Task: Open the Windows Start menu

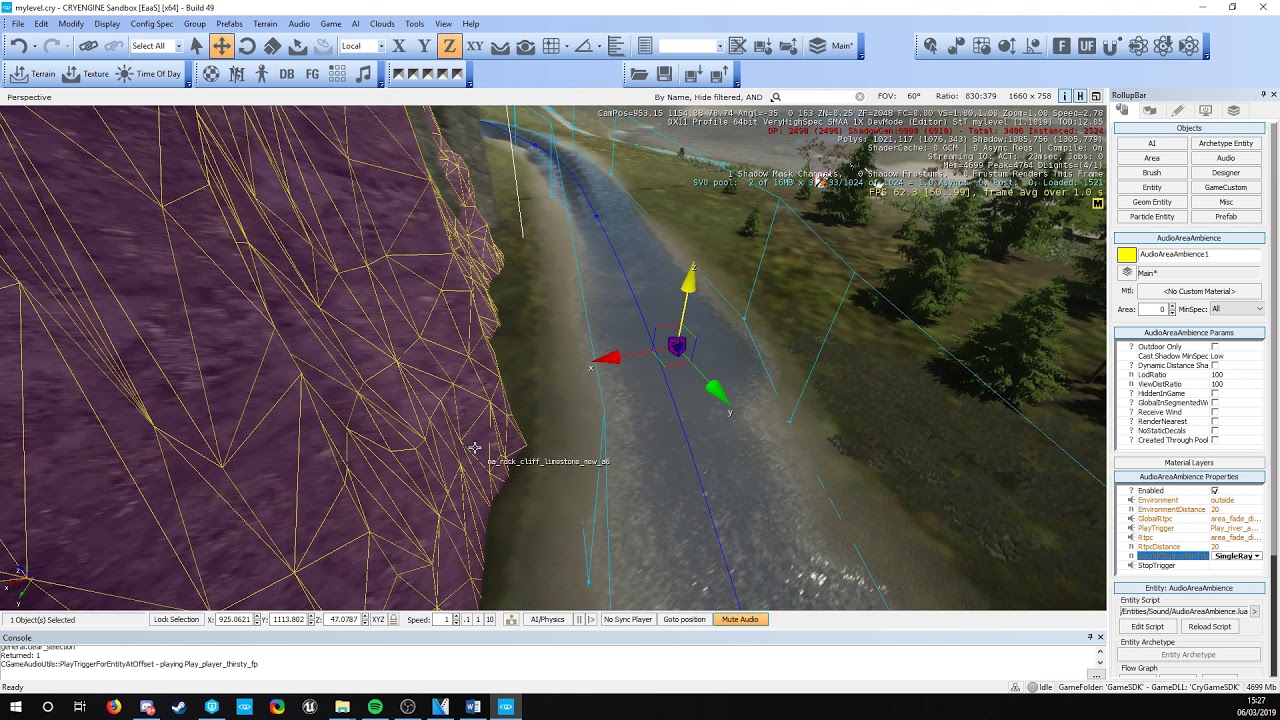Action: click(x=15, y=707)
